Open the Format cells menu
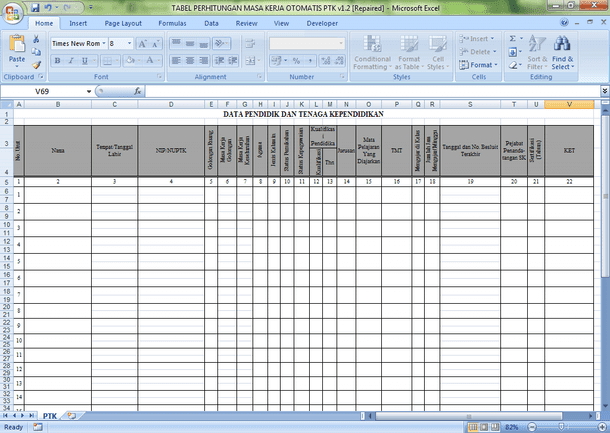This screenshot has height=433, width=610. coord(478,65)
